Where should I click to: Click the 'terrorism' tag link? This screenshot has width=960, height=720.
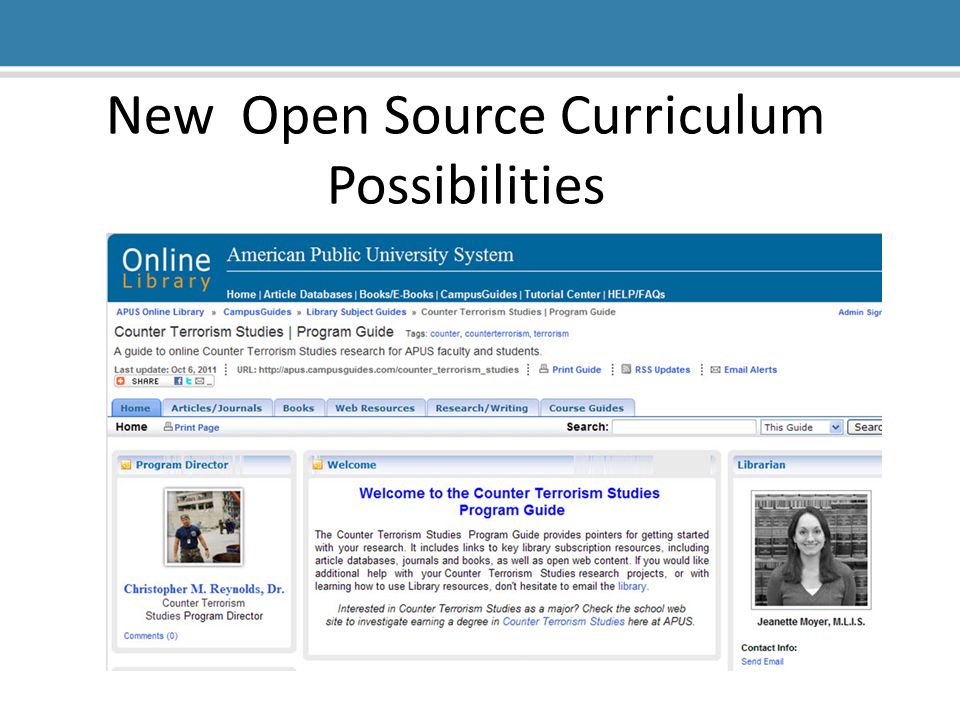551,334
